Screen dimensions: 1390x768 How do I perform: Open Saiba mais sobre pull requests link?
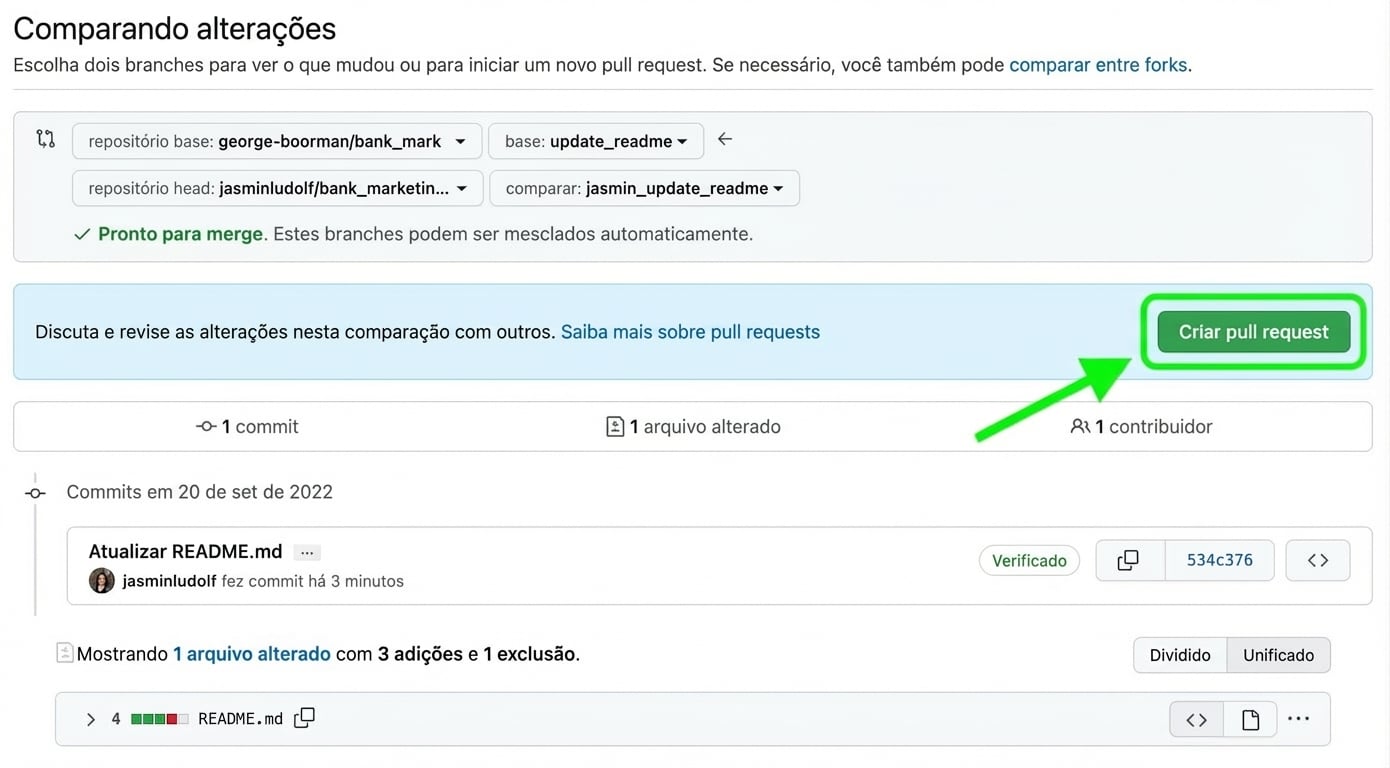click(690, 332)
